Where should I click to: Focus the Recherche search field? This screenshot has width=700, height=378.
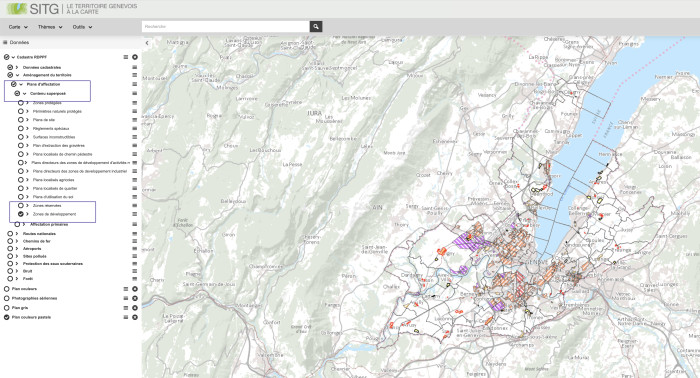point(225,27)
